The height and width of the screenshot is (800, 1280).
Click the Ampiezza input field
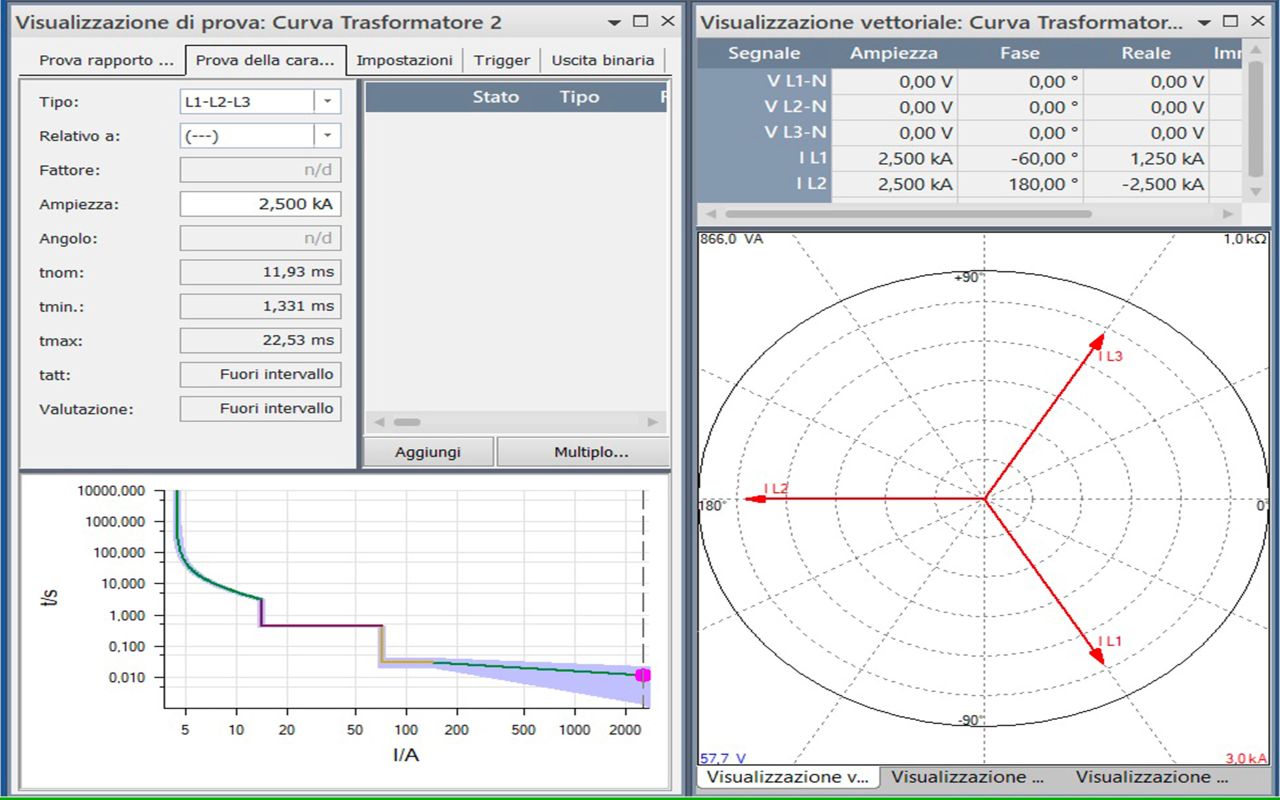(260, 204)
